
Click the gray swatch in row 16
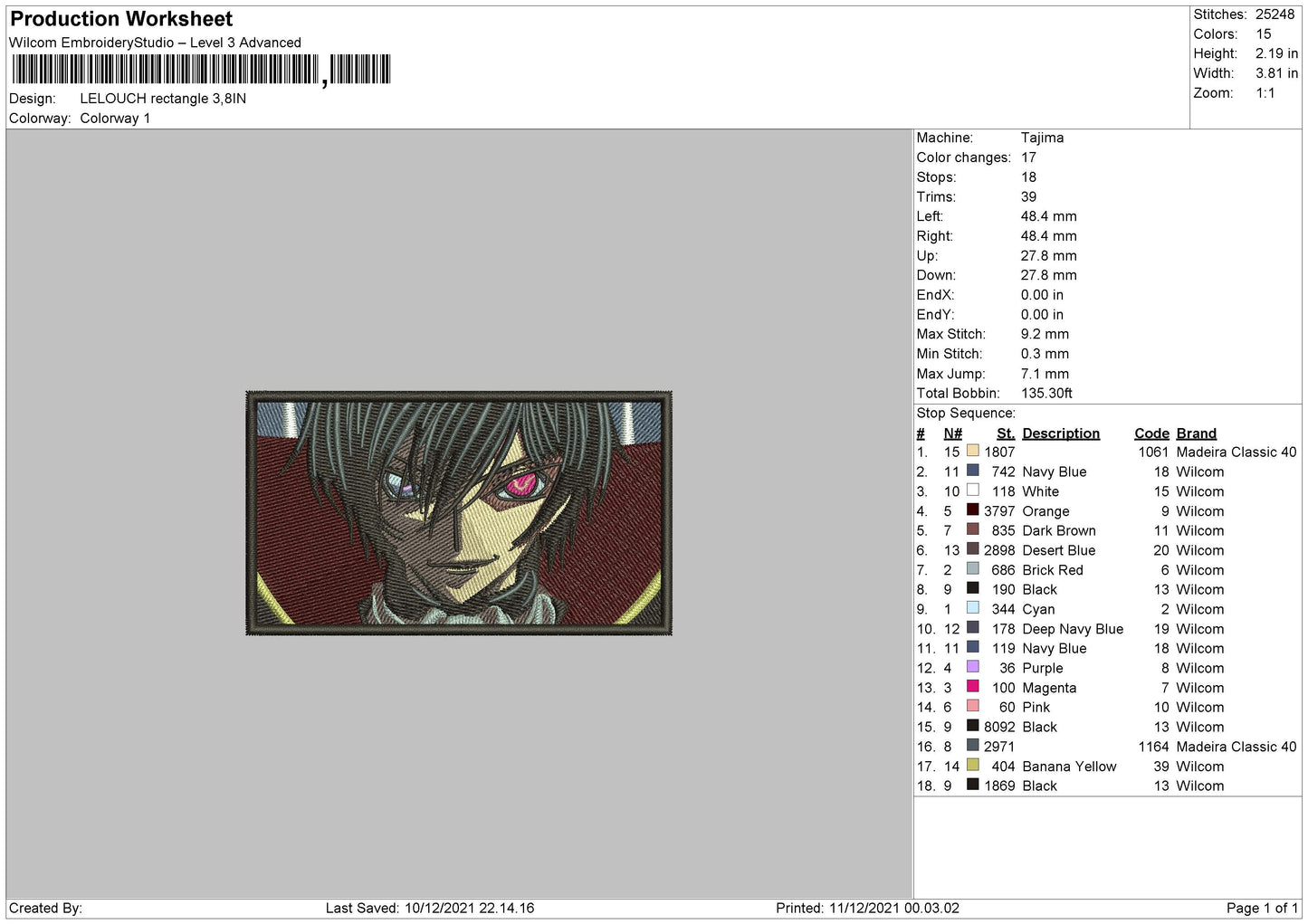(973, 746)
